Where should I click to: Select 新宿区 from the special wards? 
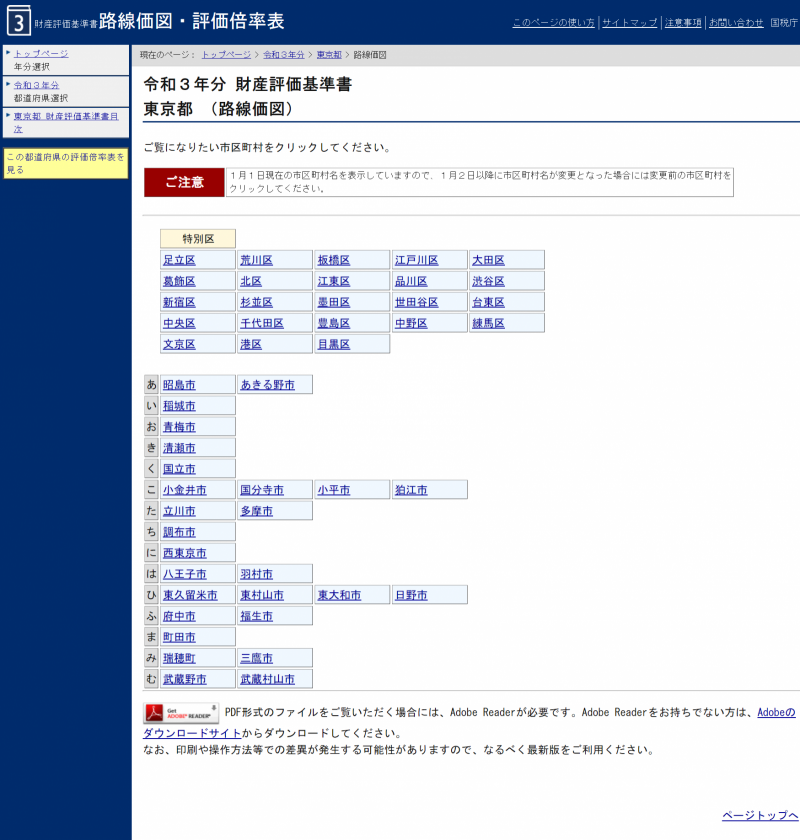(179, 302)
